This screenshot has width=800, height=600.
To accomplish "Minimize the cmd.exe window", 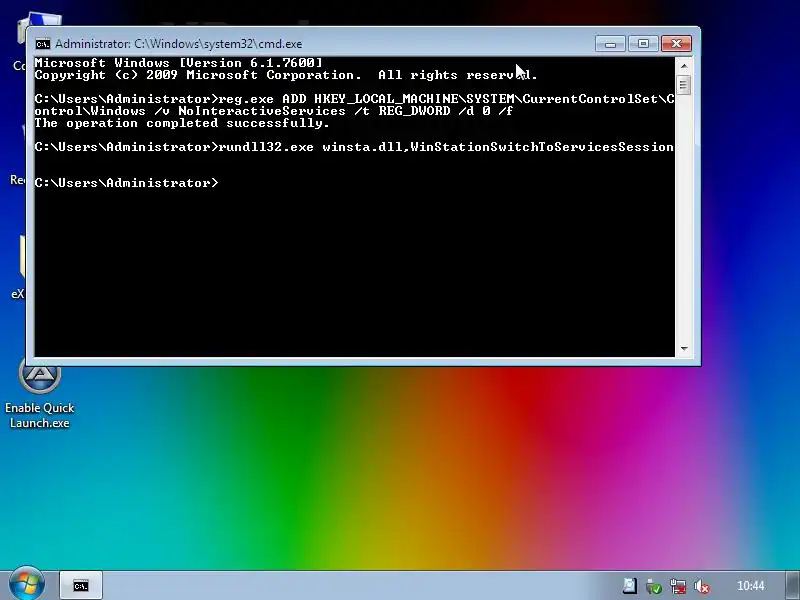I will tap(610, 44).
